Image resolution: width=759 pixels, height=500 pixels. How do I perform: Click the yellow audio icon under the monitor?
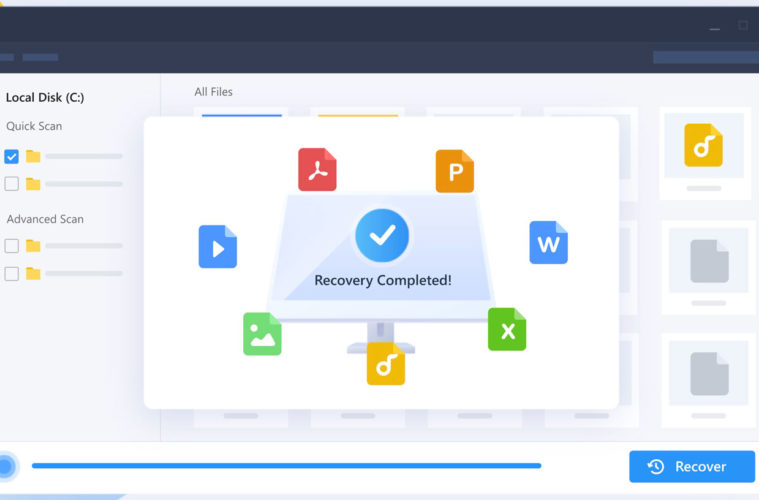[x=385, y=364]
